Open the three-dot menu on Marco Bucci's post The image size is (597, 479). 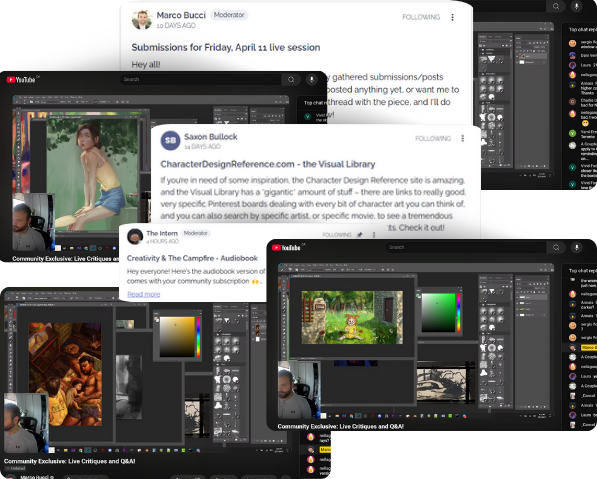click(452, 17)
